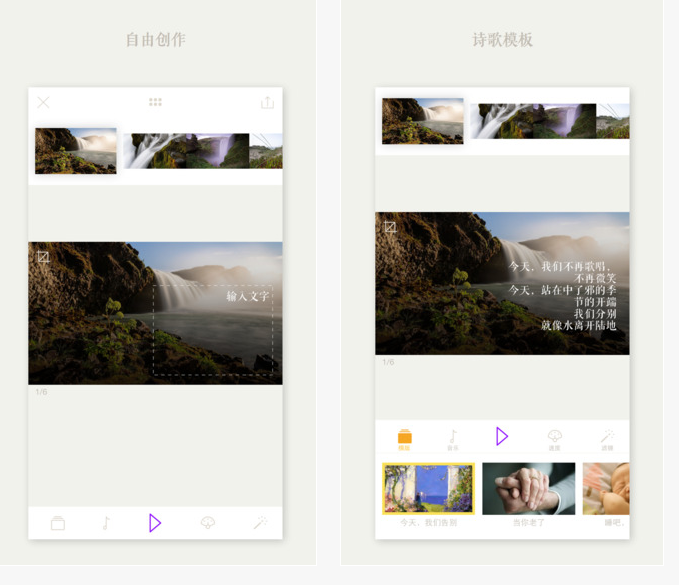The image size is (679, 585).
Task: Tap the cloud-shaped icon in the right toolbar
Action: [x=555, y=438]
